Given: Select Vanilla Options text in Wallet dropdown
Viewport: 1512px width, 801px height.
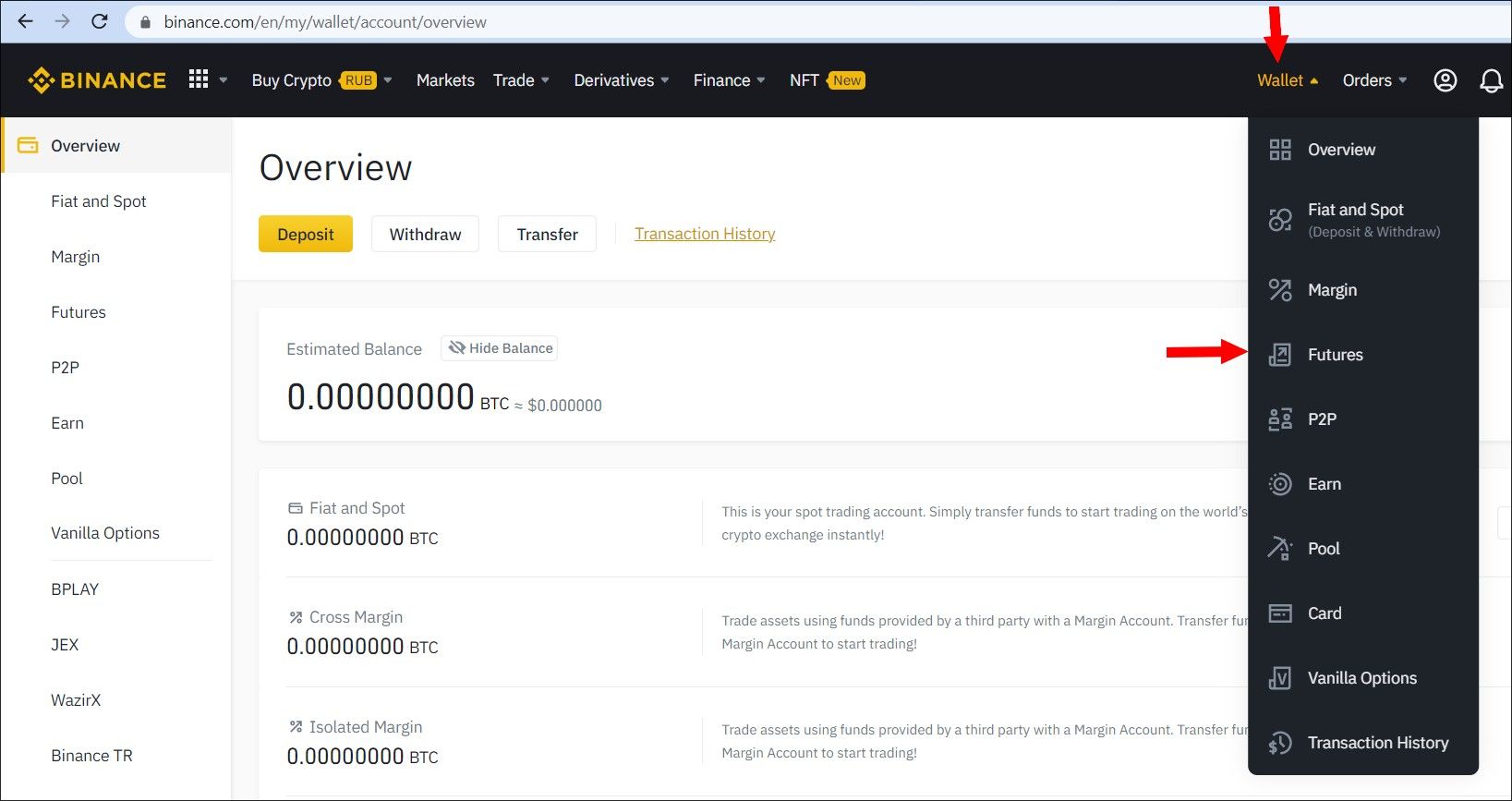Looking at the screenshot, I should (x=1362, y=678).
